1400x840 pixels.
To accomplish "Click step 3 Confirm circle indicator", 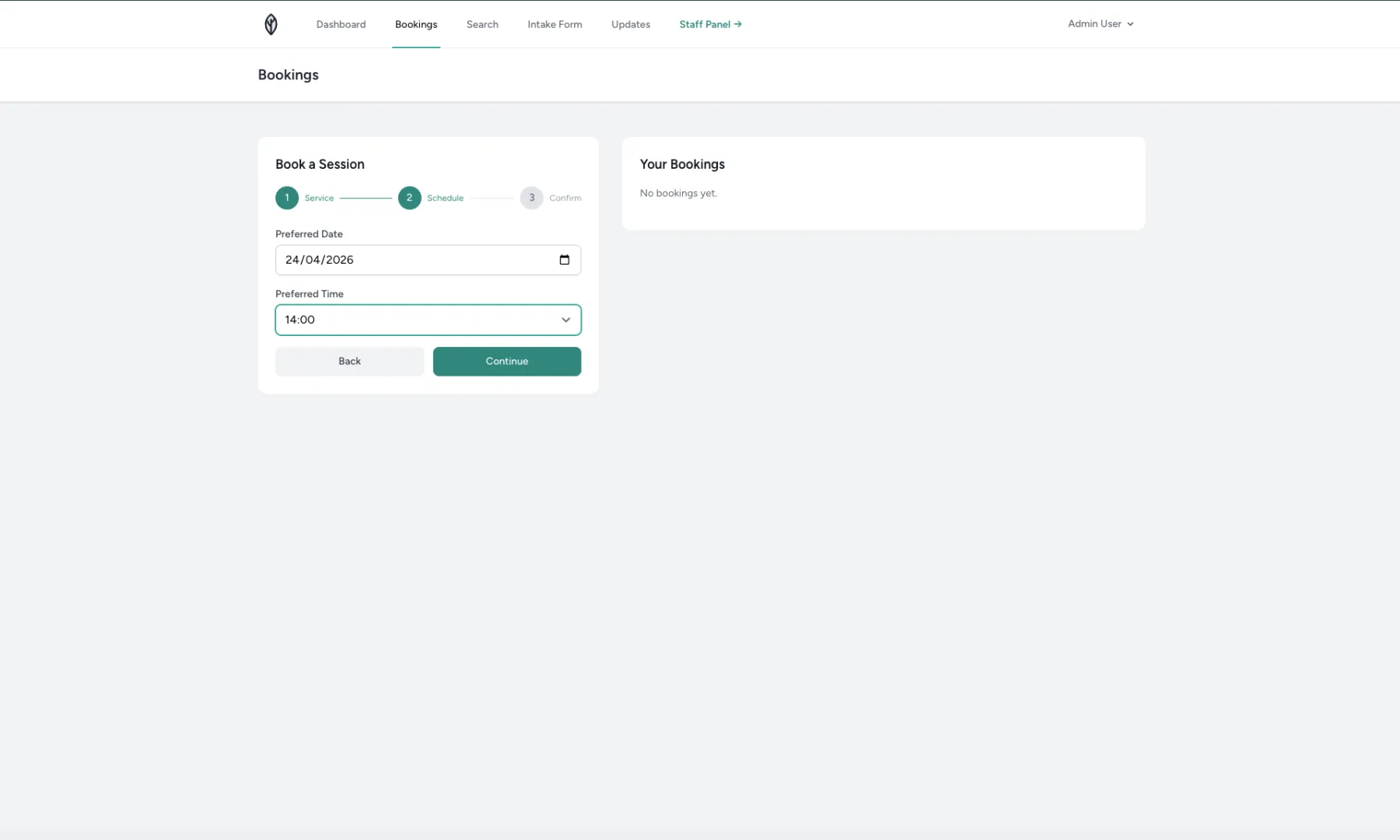I will (x=532, y=198).
